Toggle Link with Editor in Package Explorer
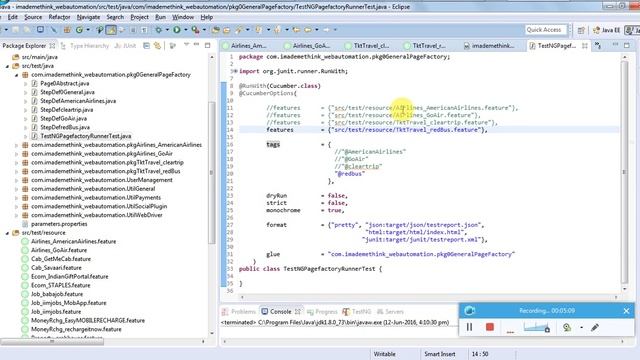 157,46
